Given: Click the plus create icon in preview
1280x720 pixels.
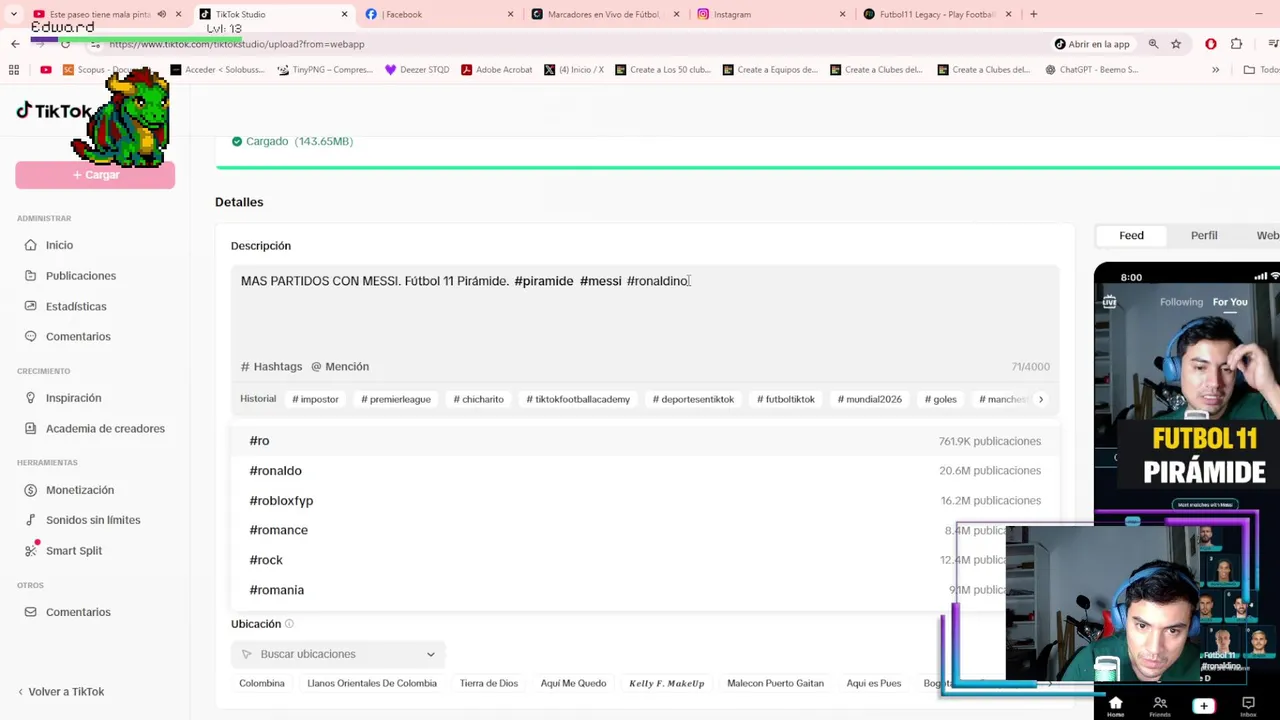Looking at the screenshot, I should click(1203, 706).
